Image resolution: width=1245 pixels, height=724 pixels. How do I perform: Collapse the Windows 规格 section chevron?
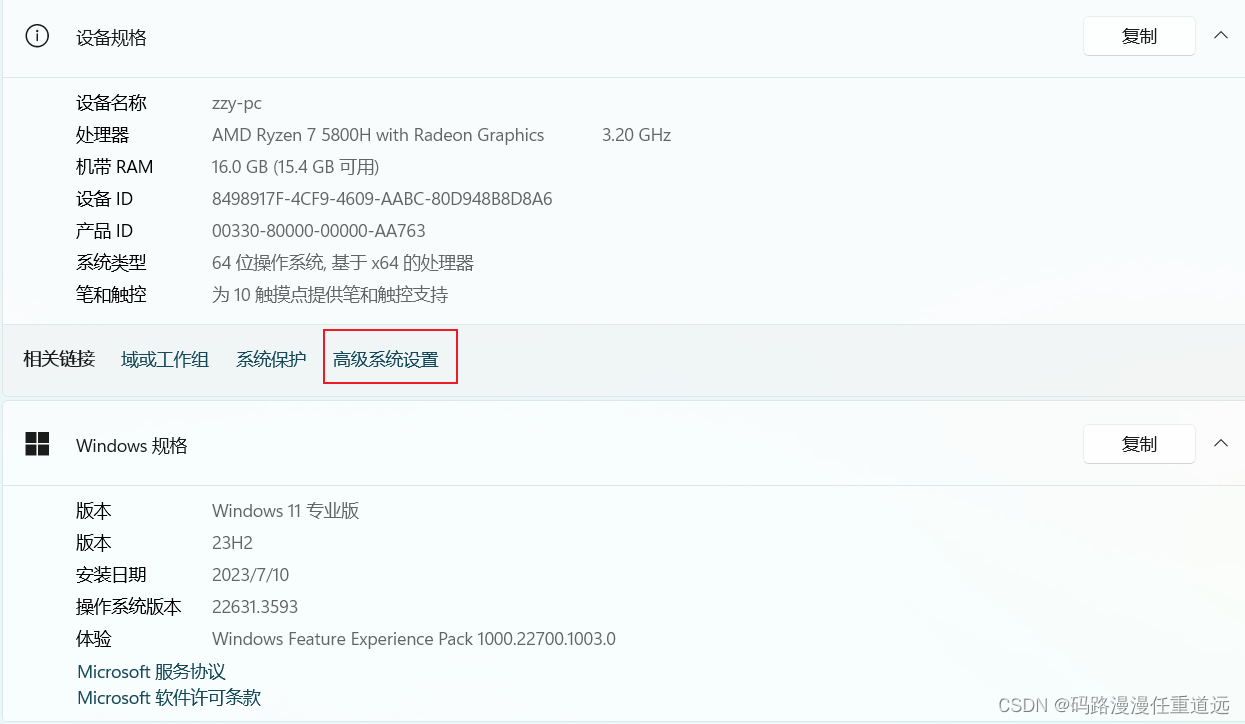[x=1221, y=442]
